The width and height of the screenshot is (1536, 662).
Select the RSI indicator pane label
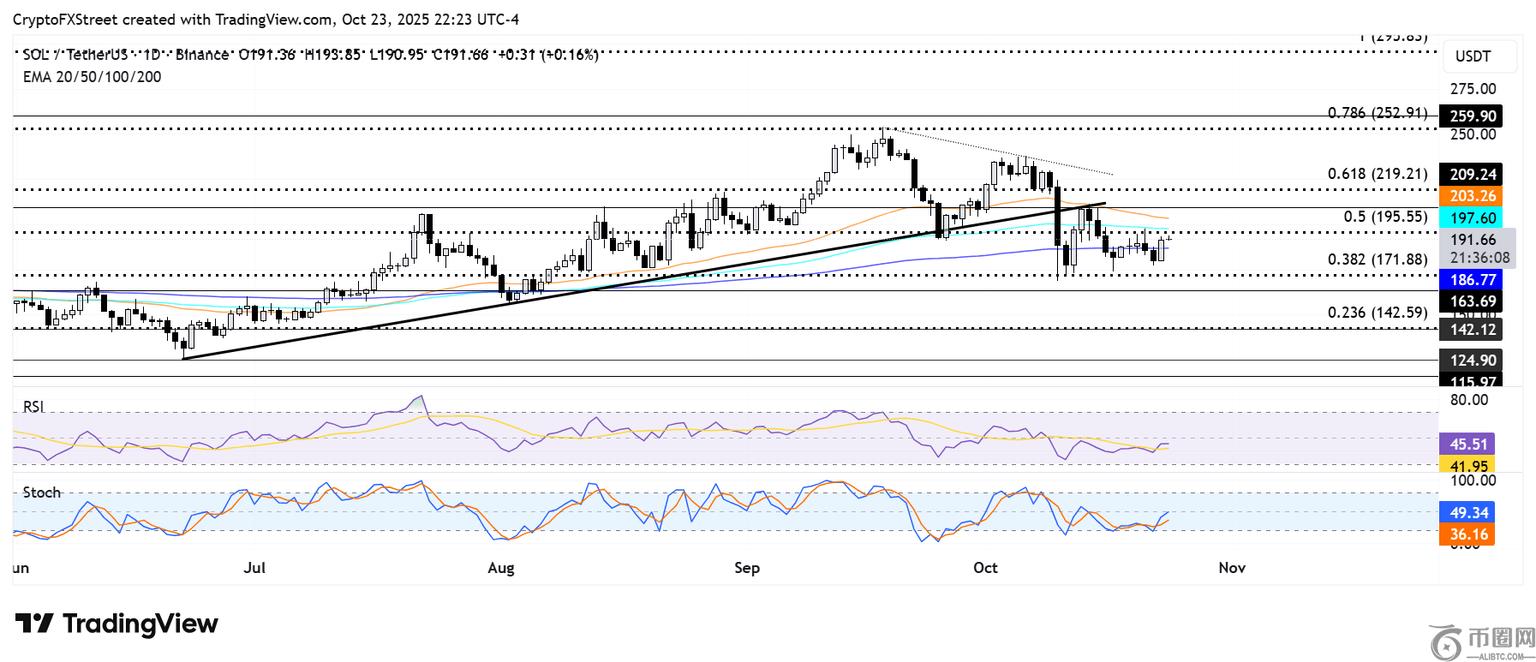click(35, 407)
